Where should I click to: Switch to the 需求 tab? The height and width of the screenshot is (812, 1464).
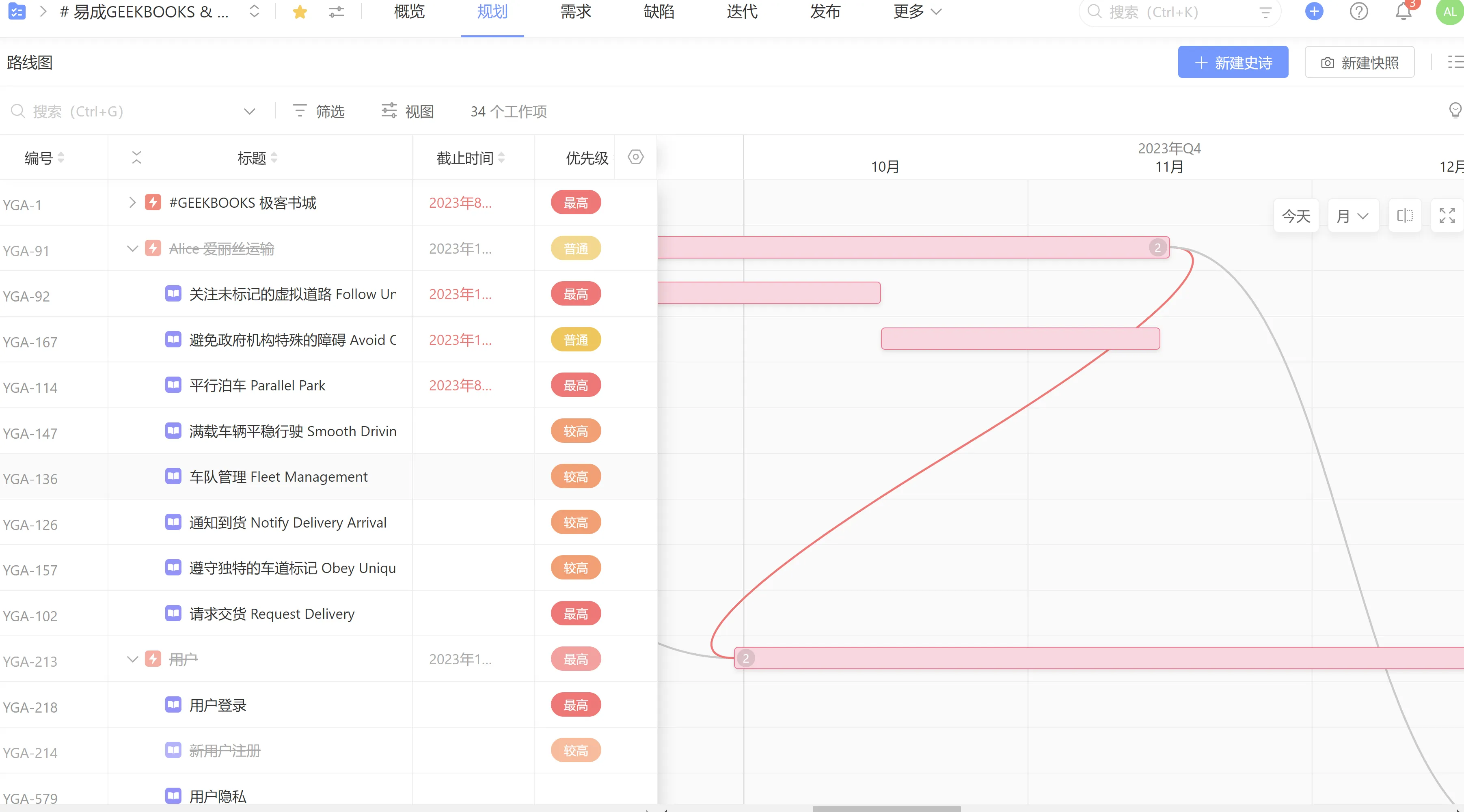[575, 12]
